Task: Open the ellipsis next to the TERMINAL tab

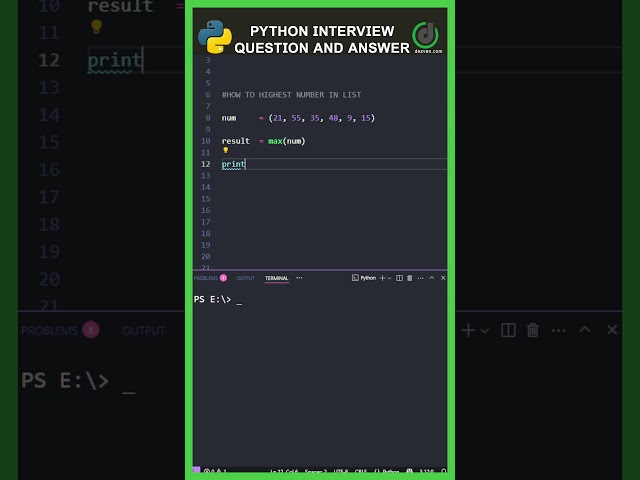Action: point(299,278)
